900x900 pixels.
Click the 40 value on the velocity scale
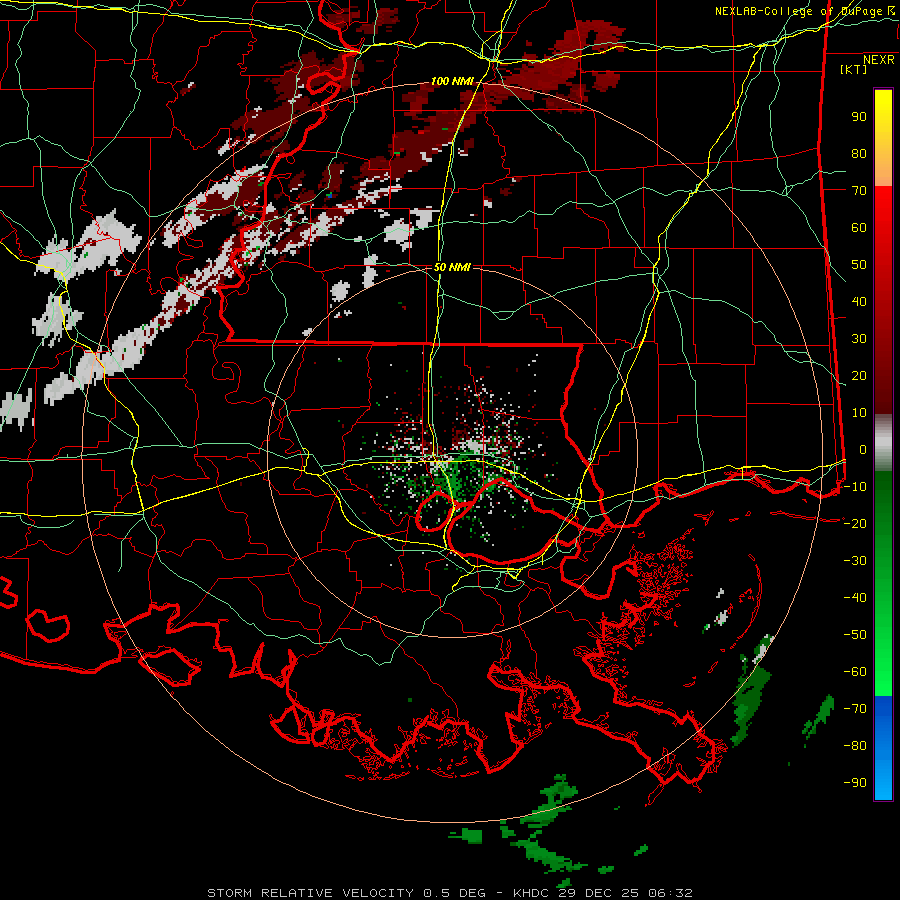click(859, 302)
